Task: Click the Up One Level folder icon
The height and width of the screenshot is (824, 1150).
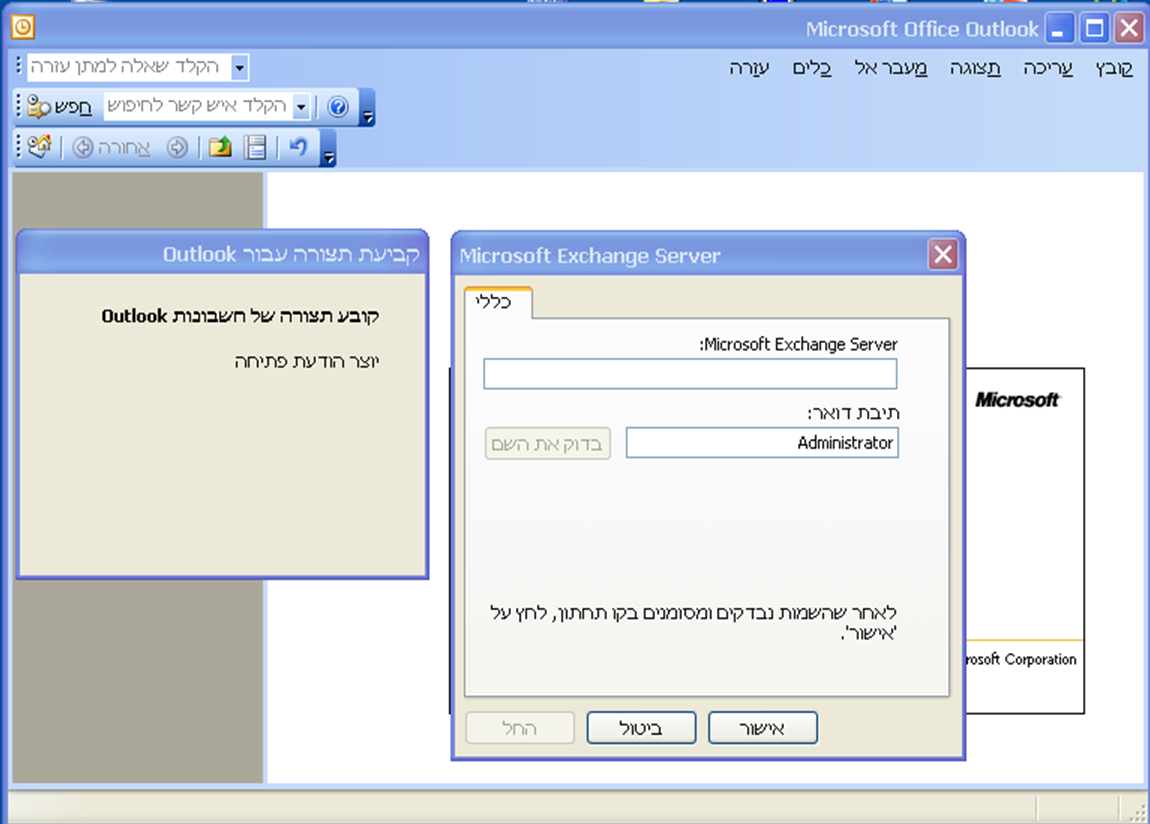Action: pyautogui.click(x=220, y=147)
